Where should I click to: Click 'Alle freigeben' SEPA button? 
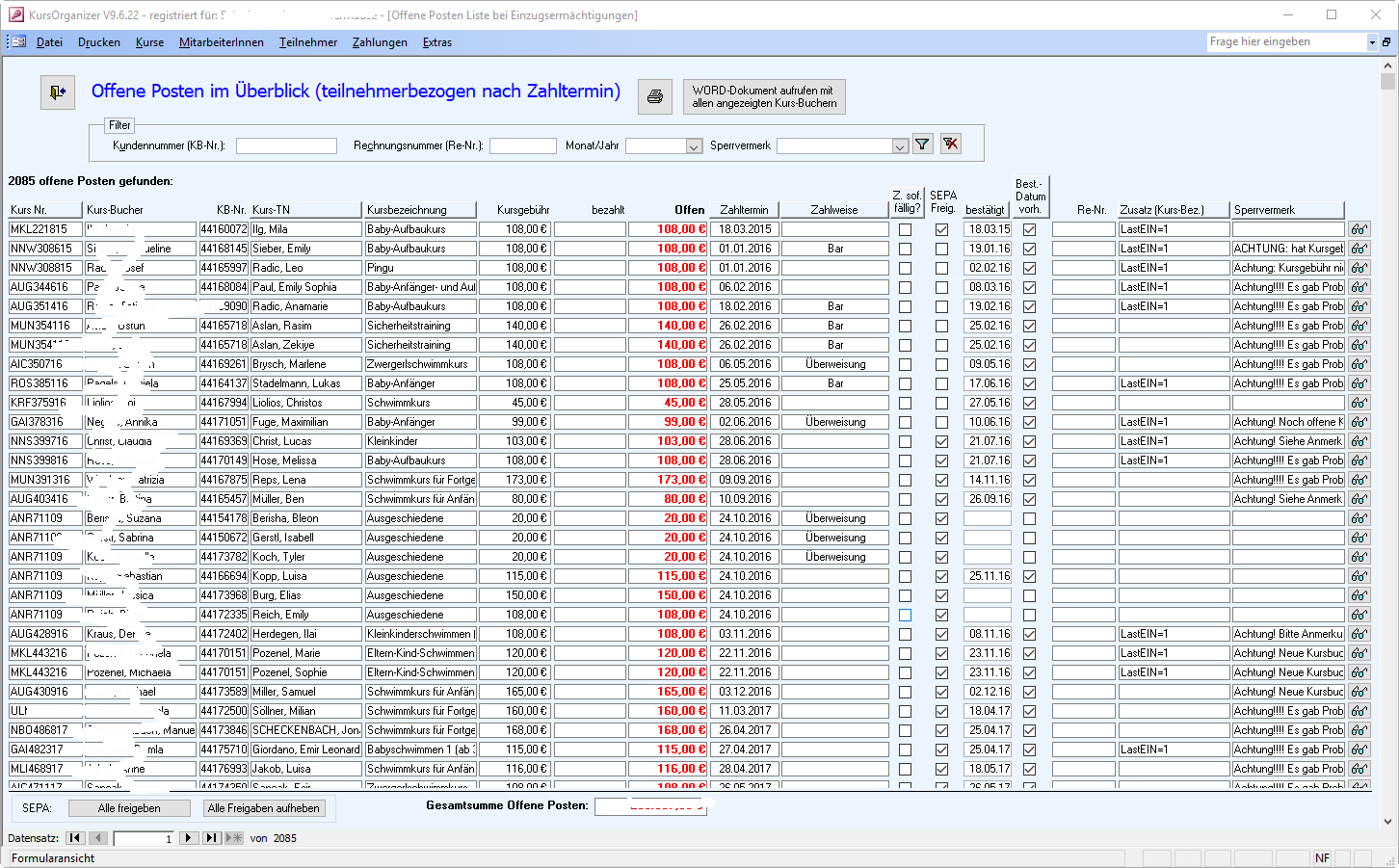click(x=129, y=808)
